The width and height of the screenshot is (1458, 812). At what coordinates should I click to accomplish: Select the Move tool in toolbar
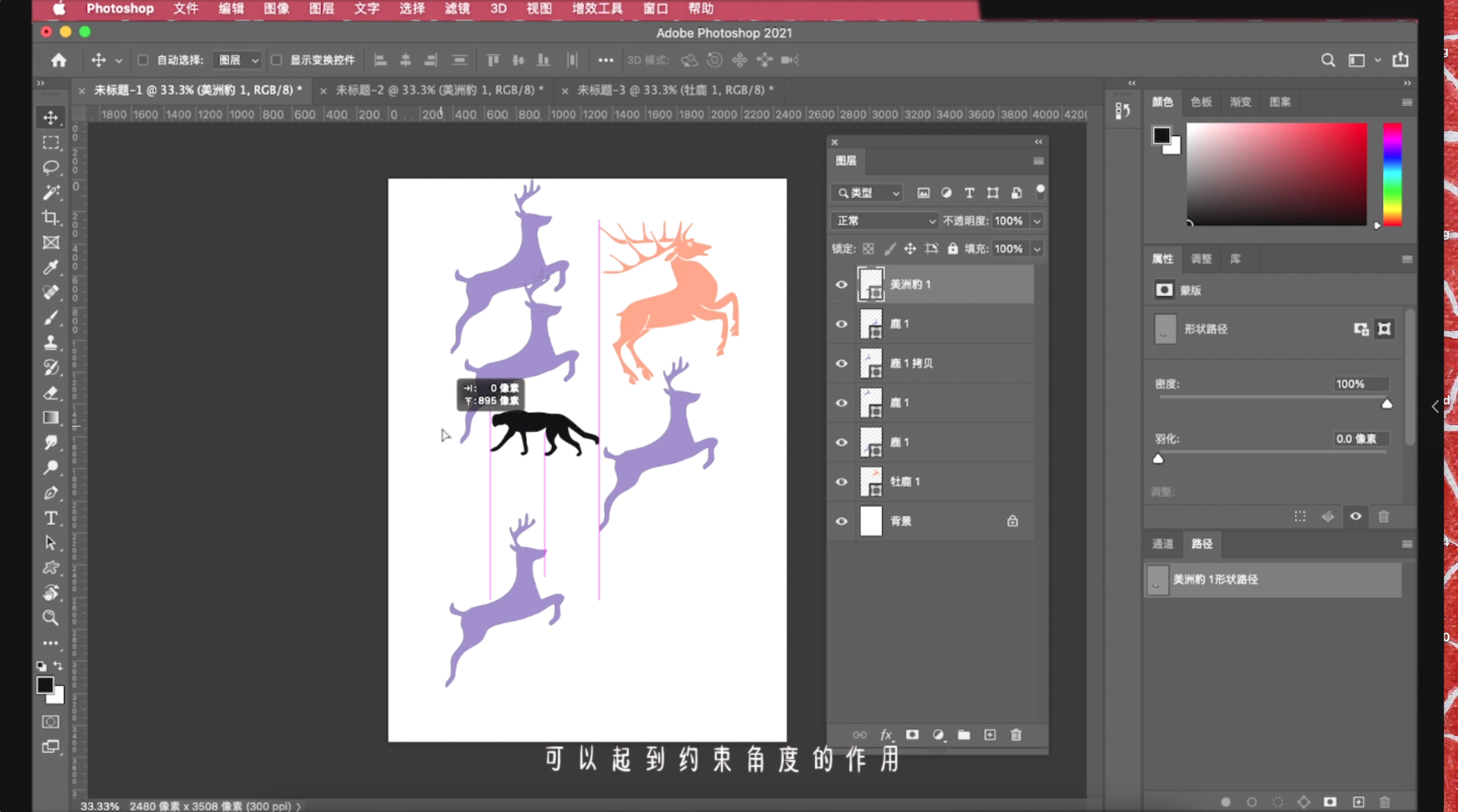point(51,117)
